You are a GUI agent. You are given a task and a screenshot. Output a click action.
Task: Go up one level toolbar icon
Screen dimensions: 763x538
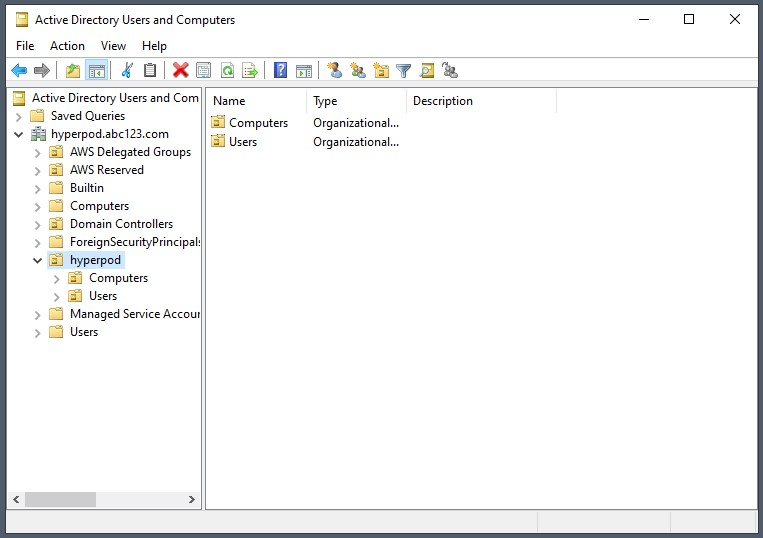coord(73,71)
